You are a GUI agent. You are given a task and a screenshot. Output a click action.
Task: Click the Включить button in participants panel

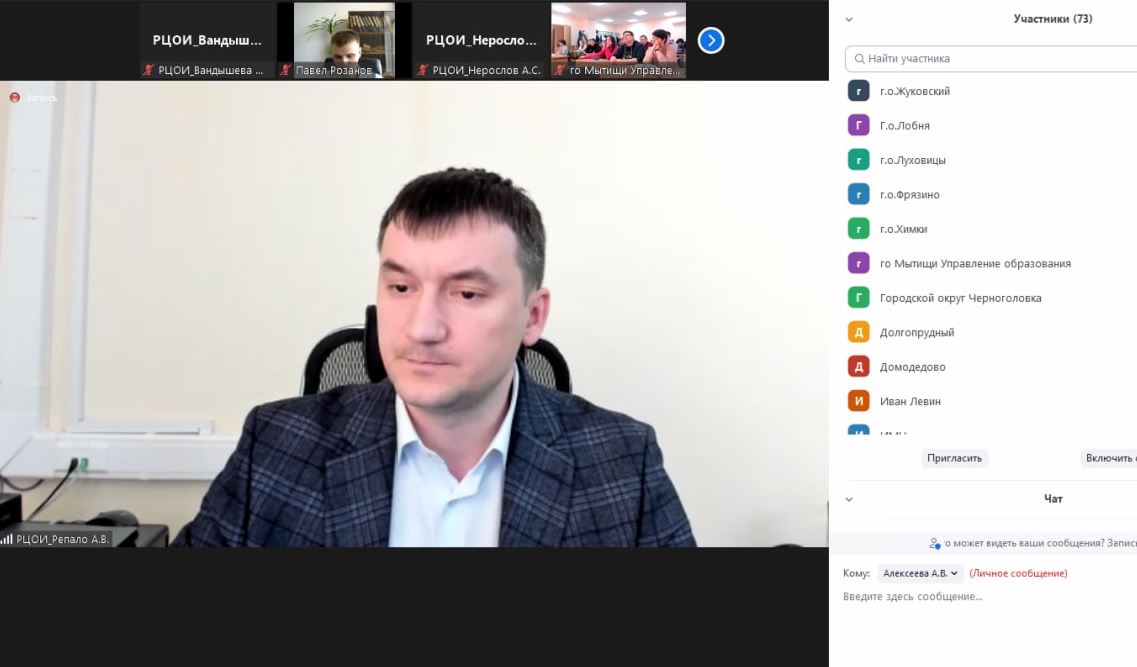[x=1108, y=458]
